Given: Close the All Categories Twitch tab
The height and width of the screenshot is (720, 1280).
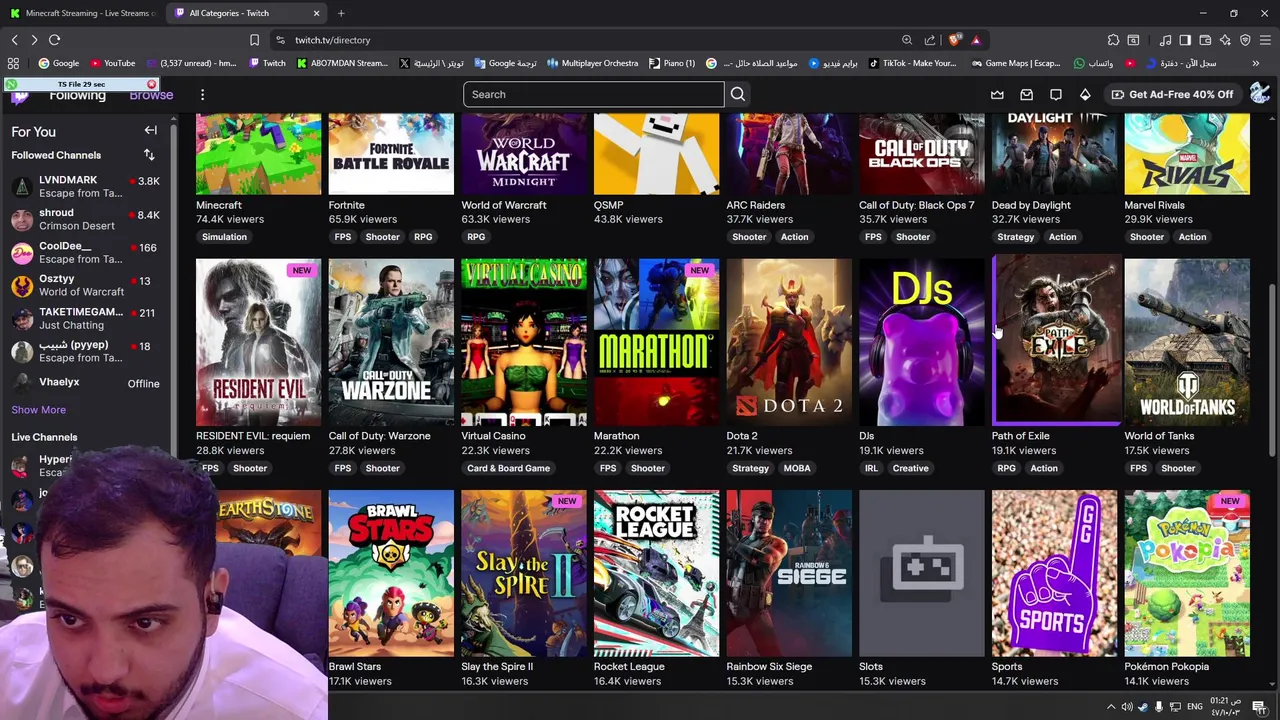Looking at the screenshot, I should (x=316, y=13).
